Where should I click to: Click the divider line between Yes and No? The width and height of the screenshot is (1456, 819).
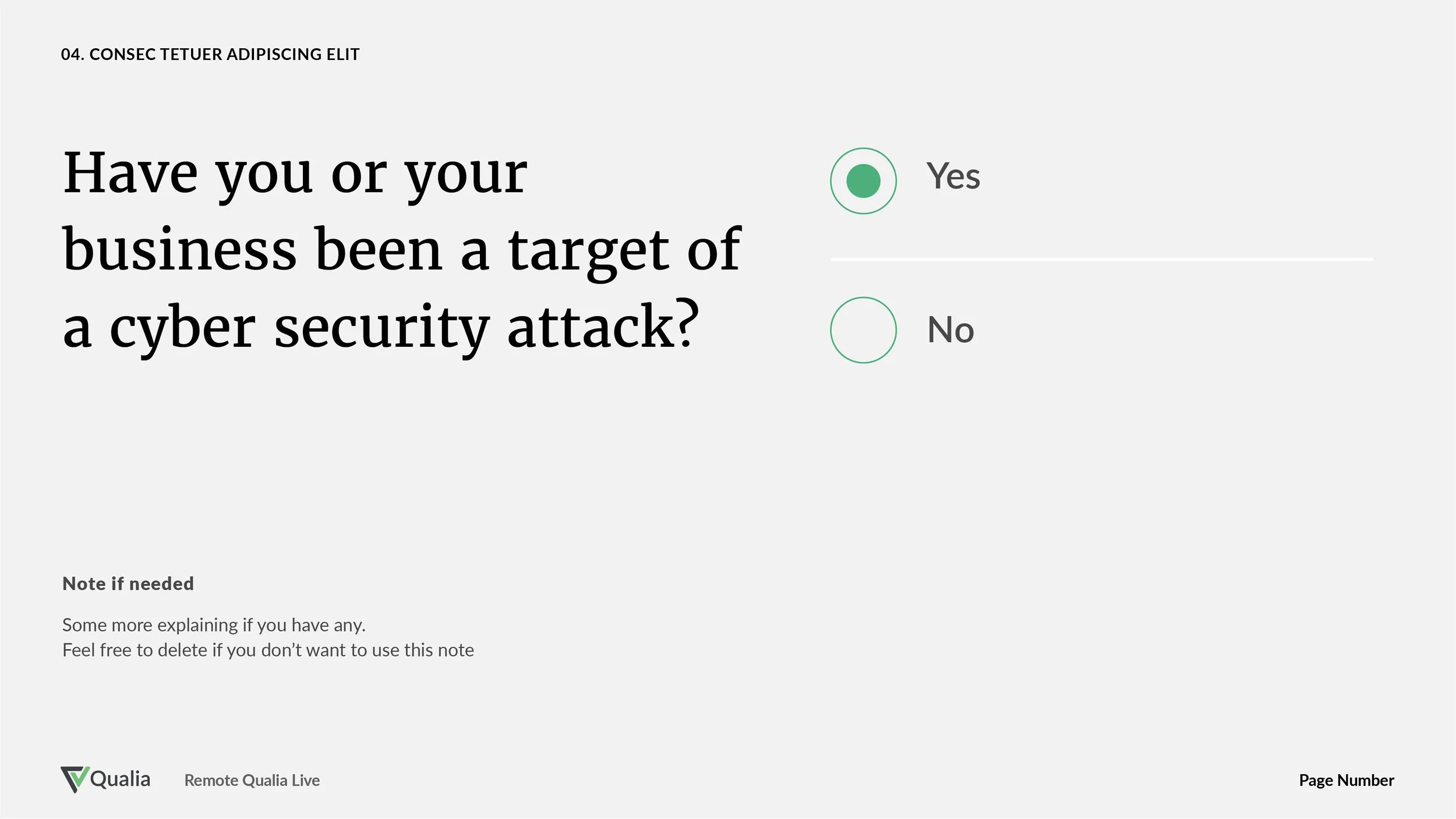(1102, 258)
